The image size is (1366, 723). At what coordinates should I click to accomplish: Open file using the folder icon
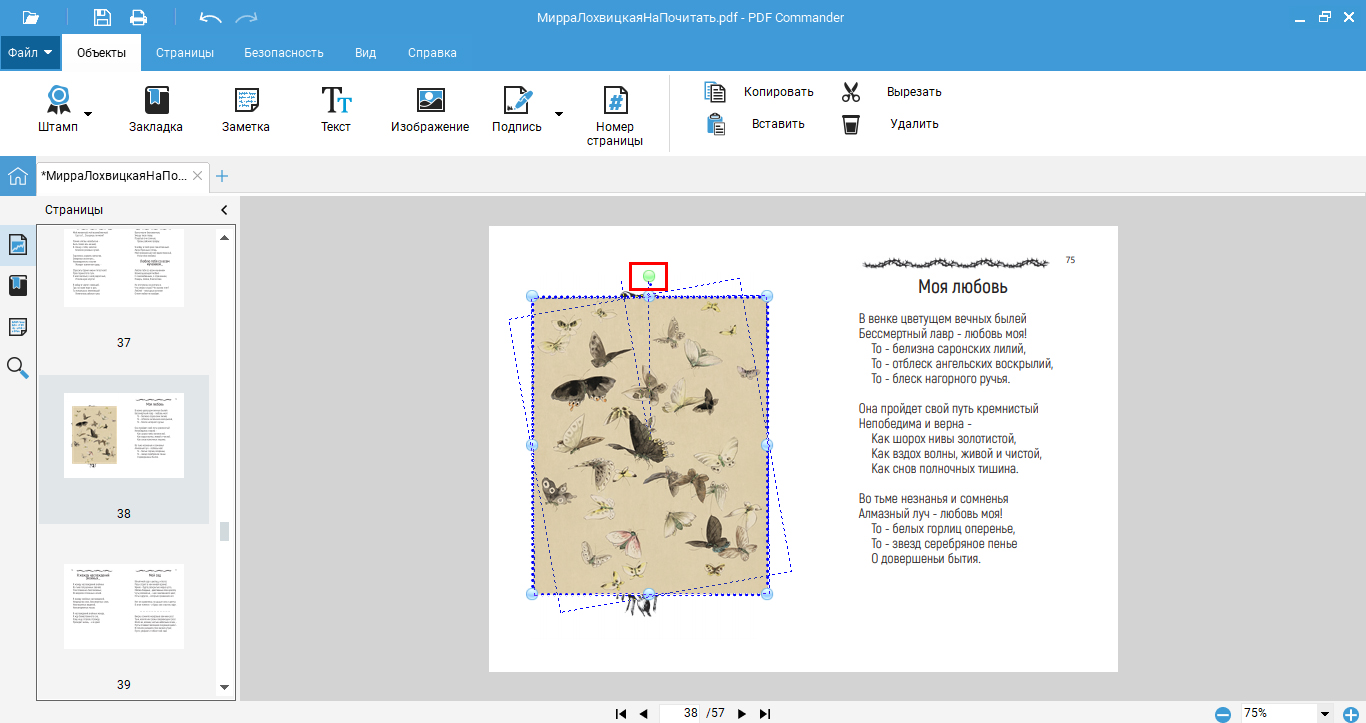30,17
